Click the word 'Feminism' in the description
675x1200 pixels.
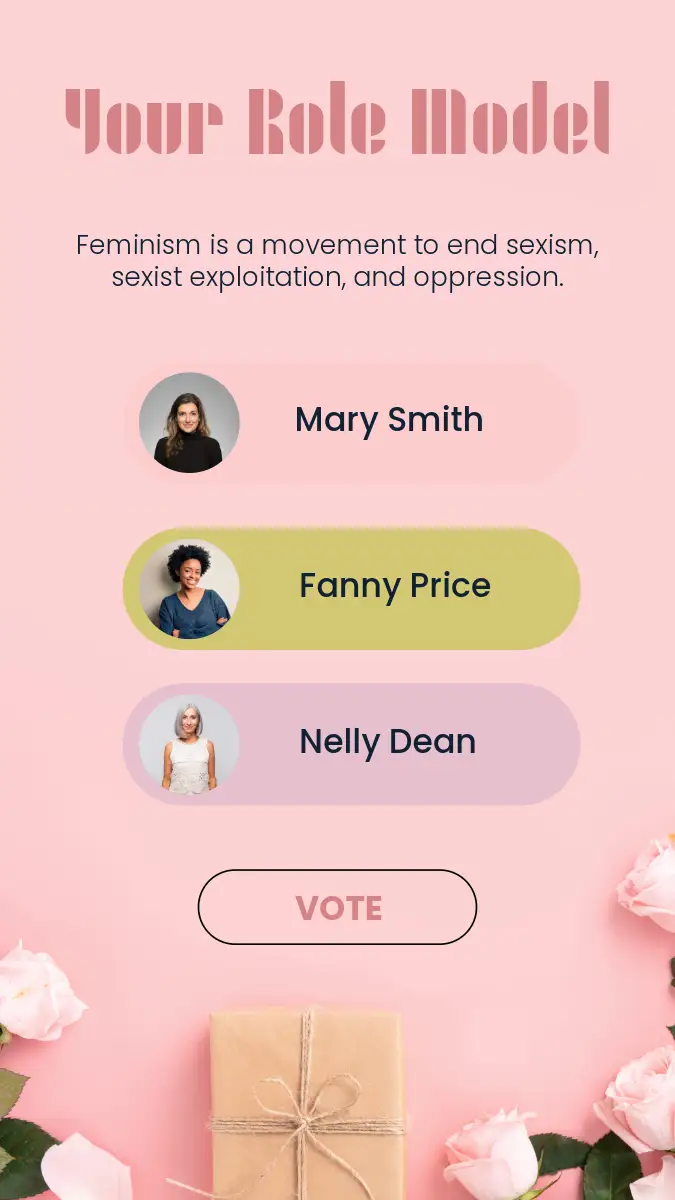[x=138, y=245]
